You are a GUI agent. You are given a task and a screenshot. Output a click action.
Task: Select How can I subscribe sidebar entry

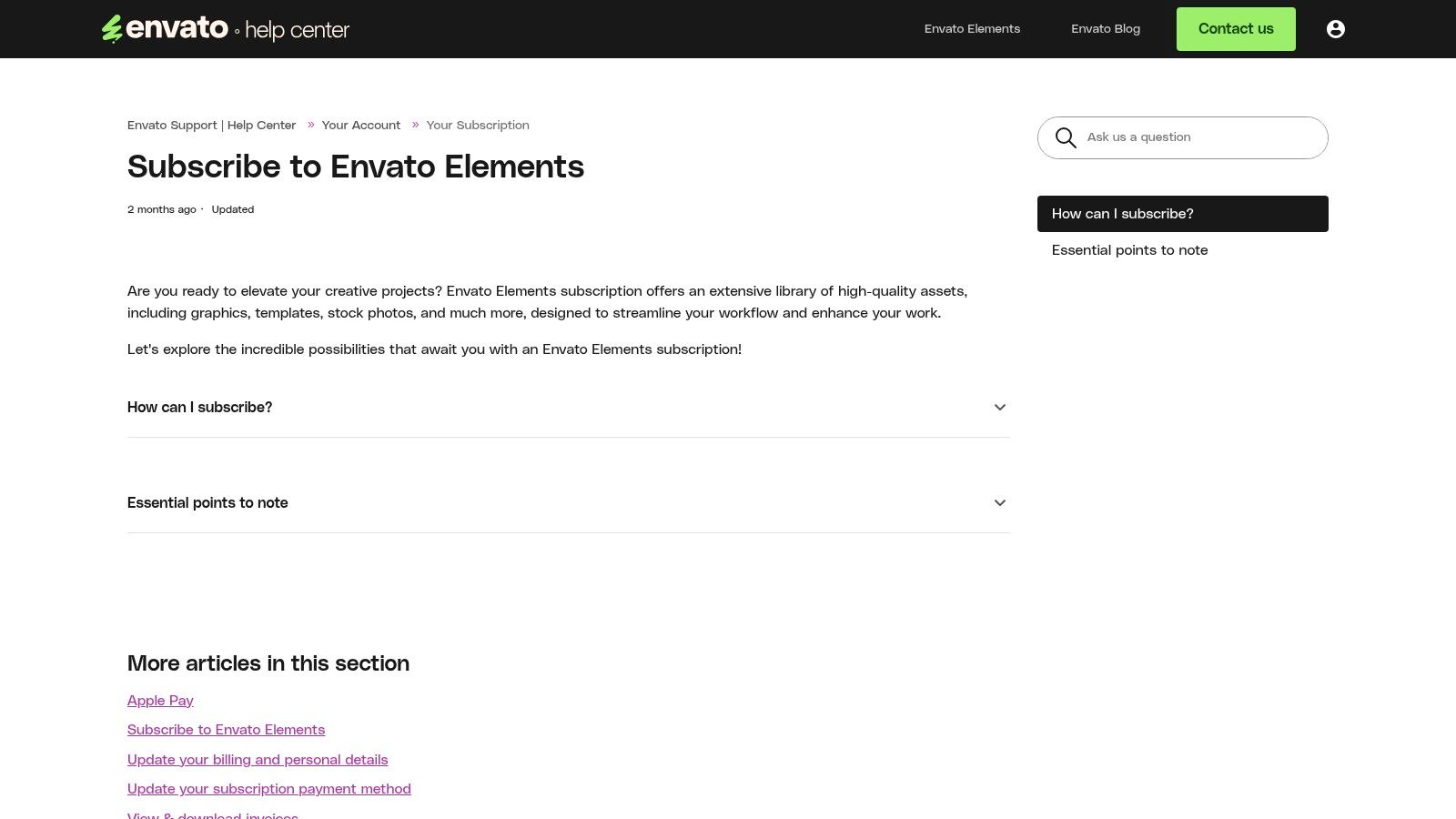click(1122, 213)
